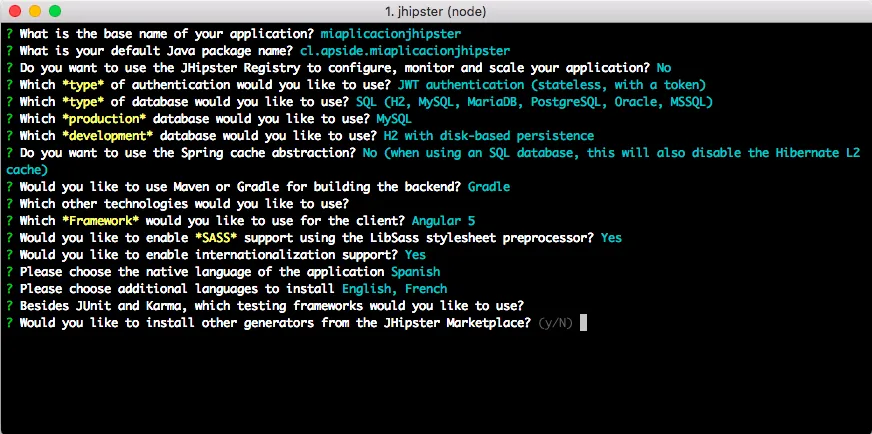Click the '(y/N)' hint on last prompt
Viewport: 872px width, 434px height.
[x=556, y=323]
